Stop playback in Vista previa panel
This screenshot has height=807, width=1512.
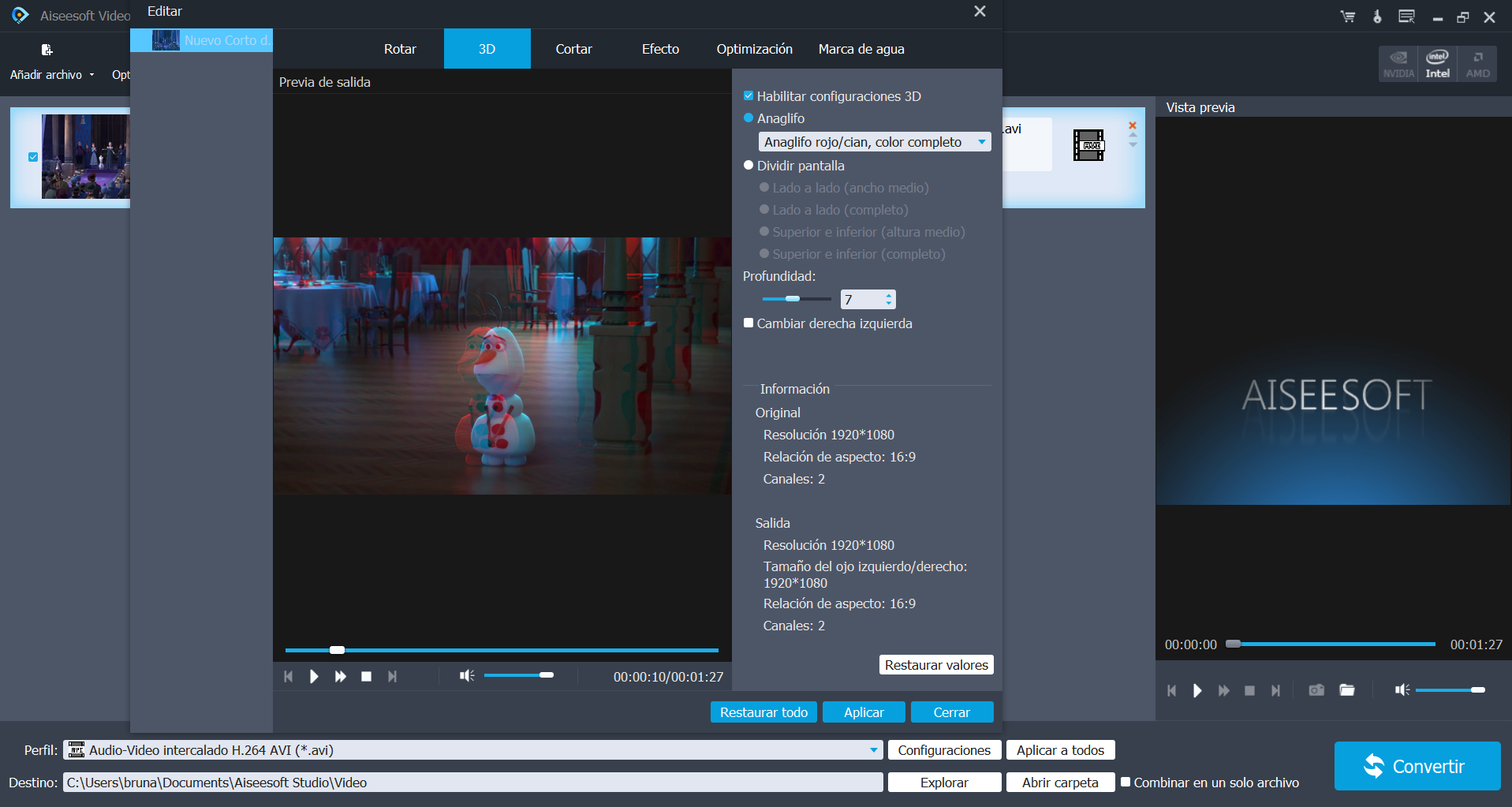pos(1249,690)
